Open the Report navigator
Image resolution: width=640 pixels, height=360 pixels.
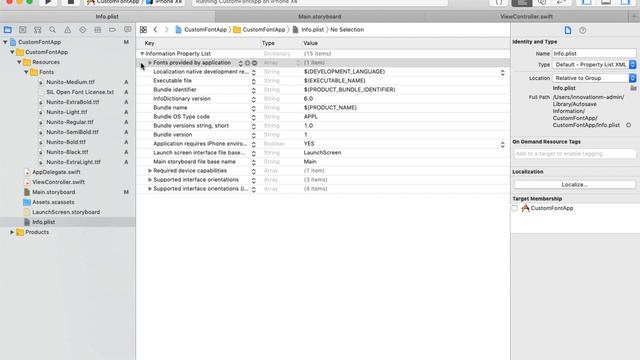point(127,30)
